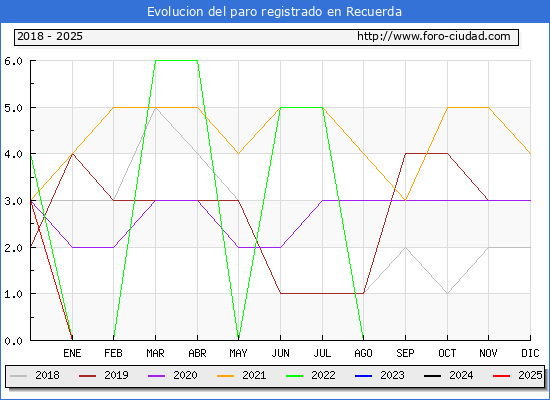Click the DIC month axis label
This screenshot has width=550, height=400.
(x=530, y=353)
